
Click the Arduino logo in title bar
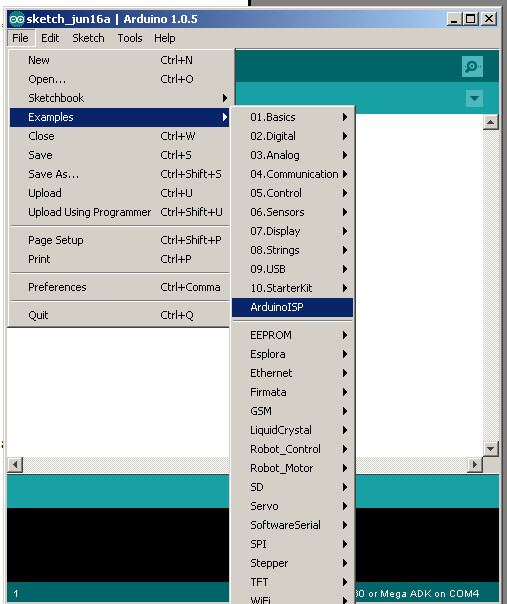[17, 19]
